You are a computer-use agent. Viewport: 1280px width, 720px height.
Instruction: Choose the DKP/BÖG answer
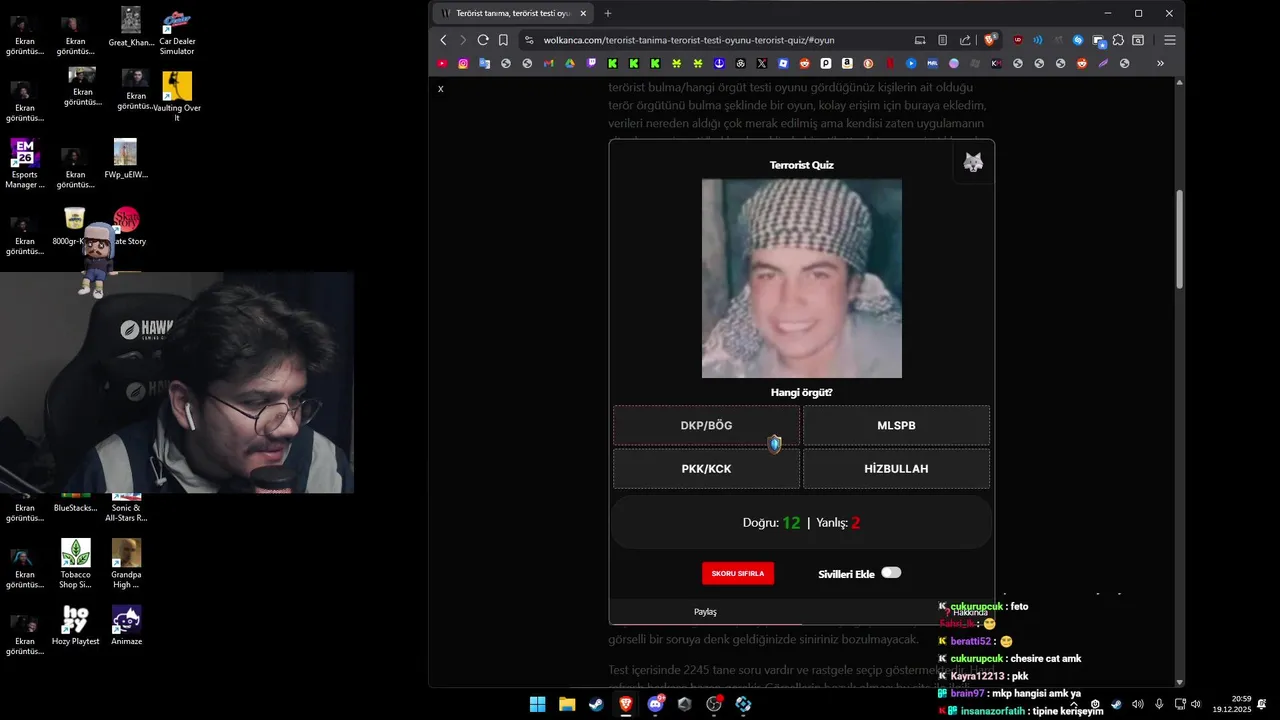tap(706, 425)
